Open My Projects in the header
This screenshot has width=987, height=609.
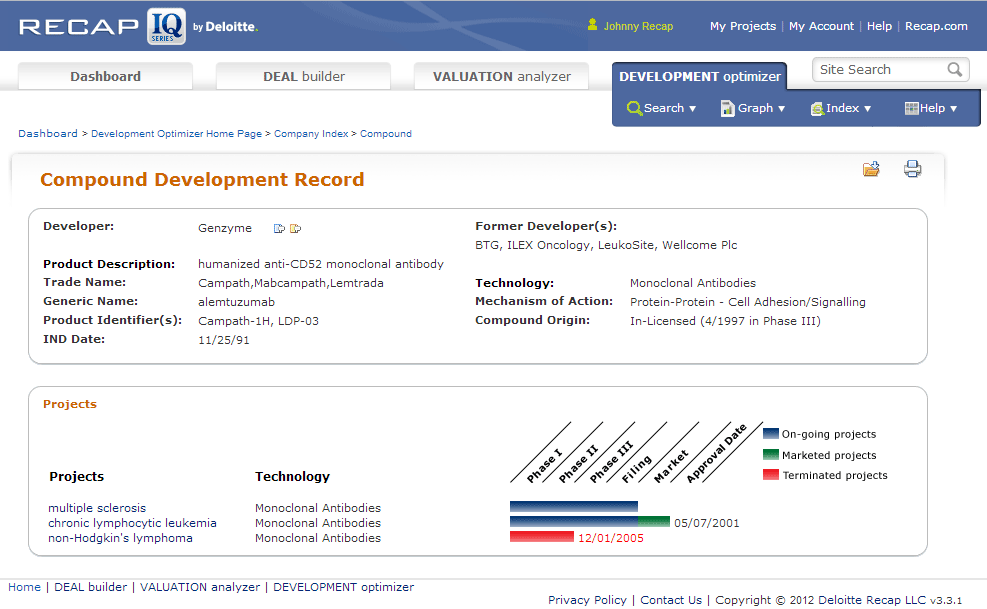pyautogui.click(x=742, y=26)
